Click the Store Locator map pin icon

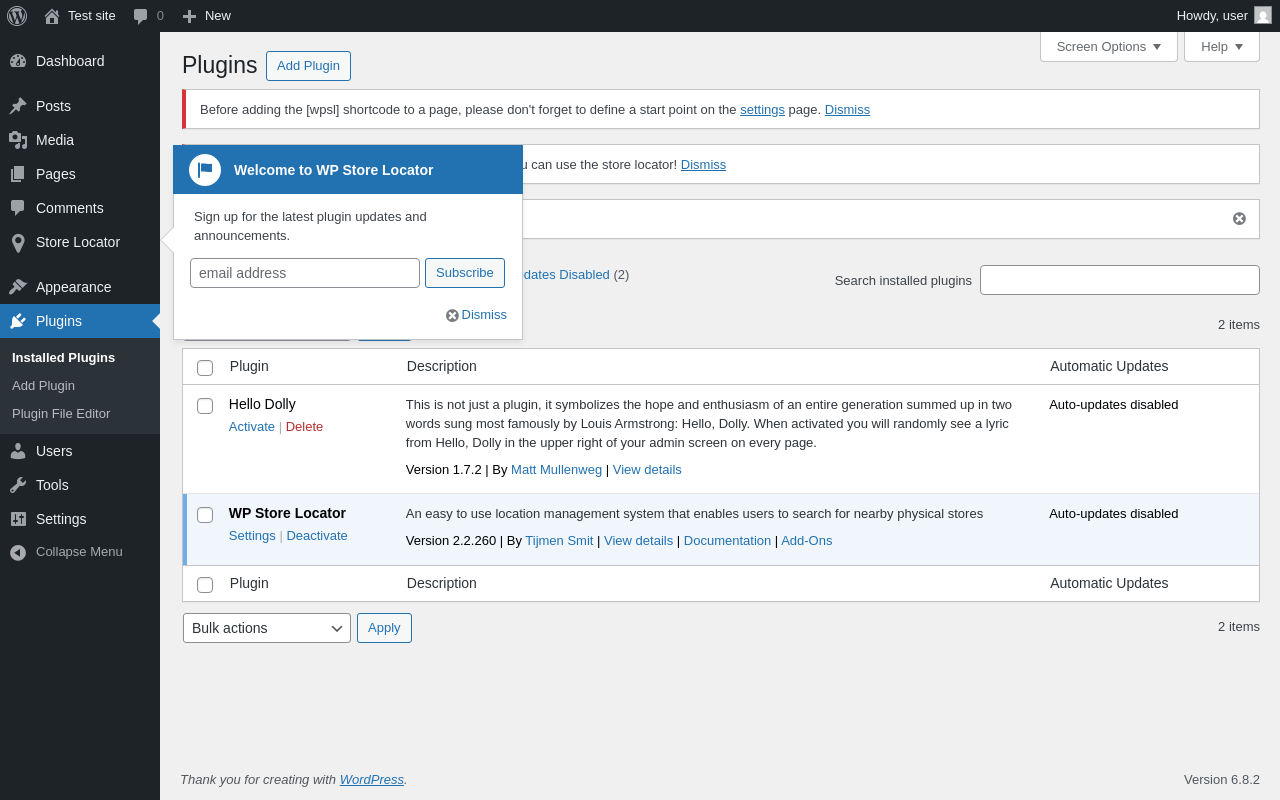[x=18, y=242]
